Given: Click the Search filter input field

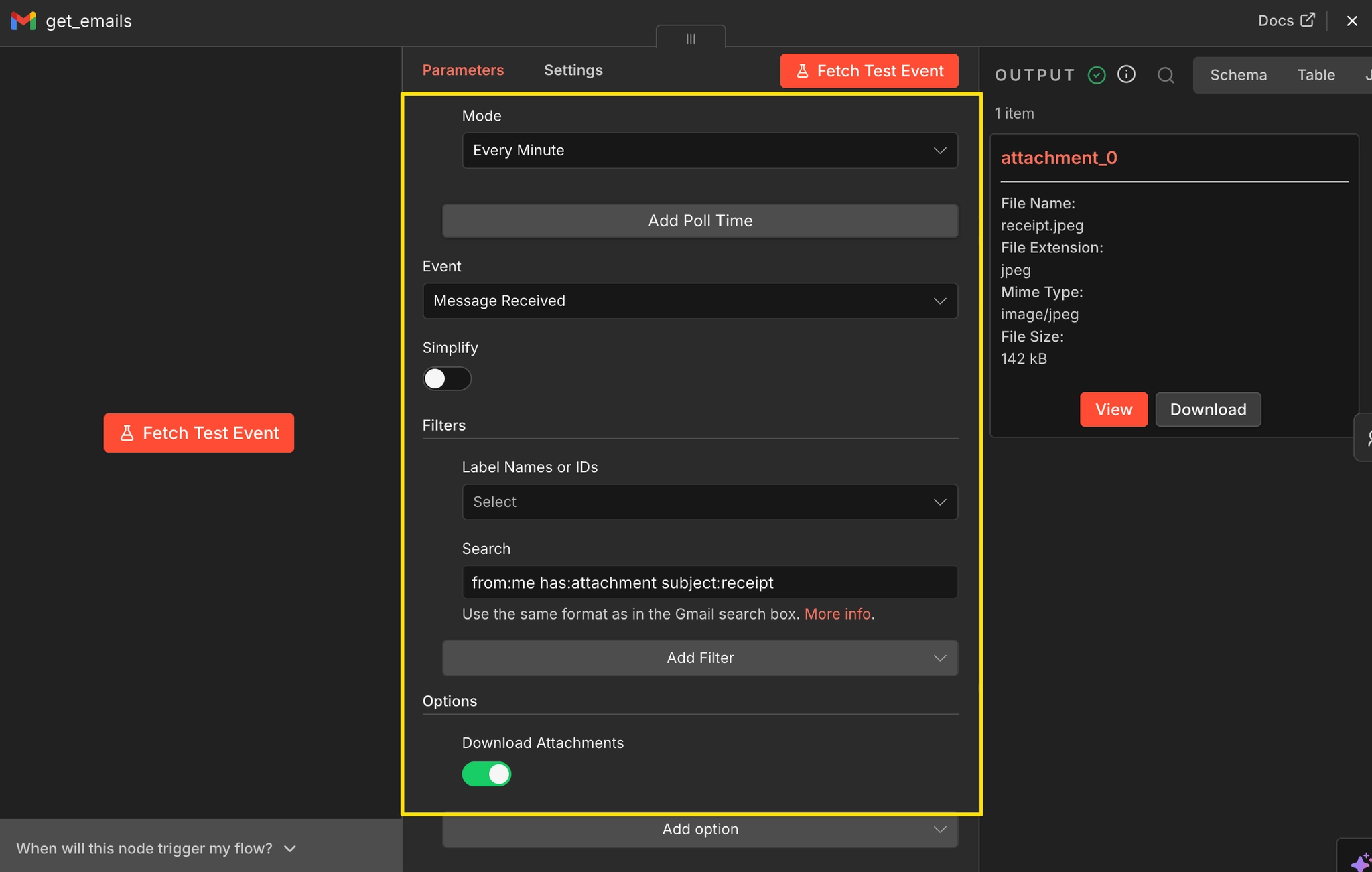Looking at the screenshot, I should pos(710,583).
